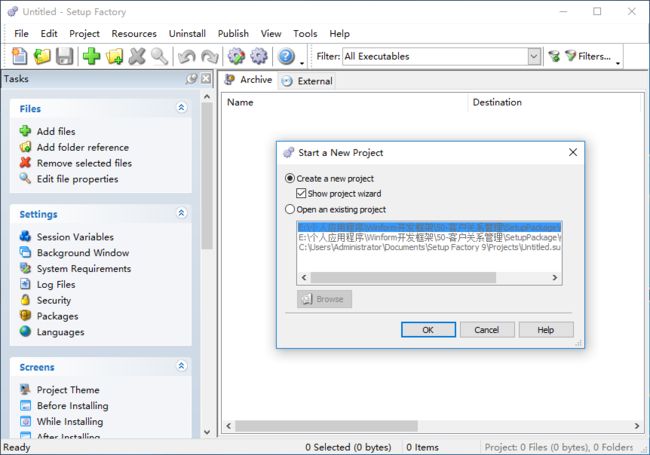The width and height of the screenshot is (650, 455).
Task: Open the Tools menu
Action: pos(305,34)
